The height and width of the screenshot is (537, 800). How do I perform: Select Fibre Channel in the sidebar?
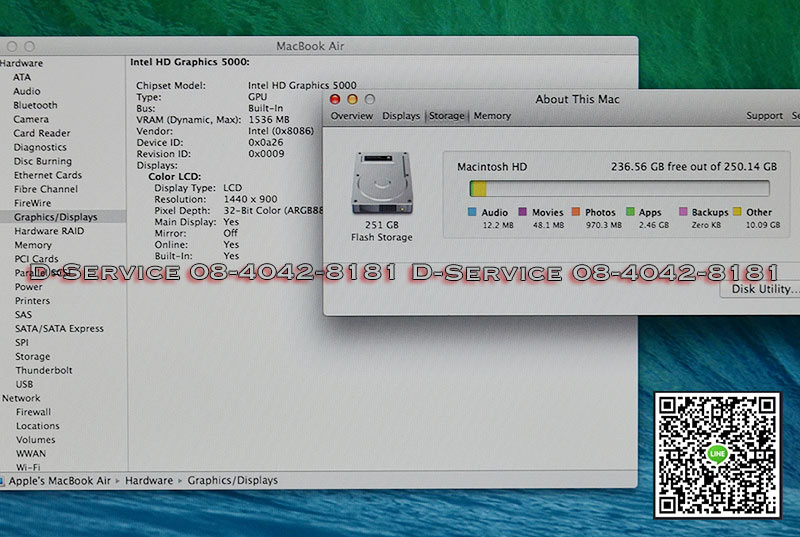pos(46,189)
